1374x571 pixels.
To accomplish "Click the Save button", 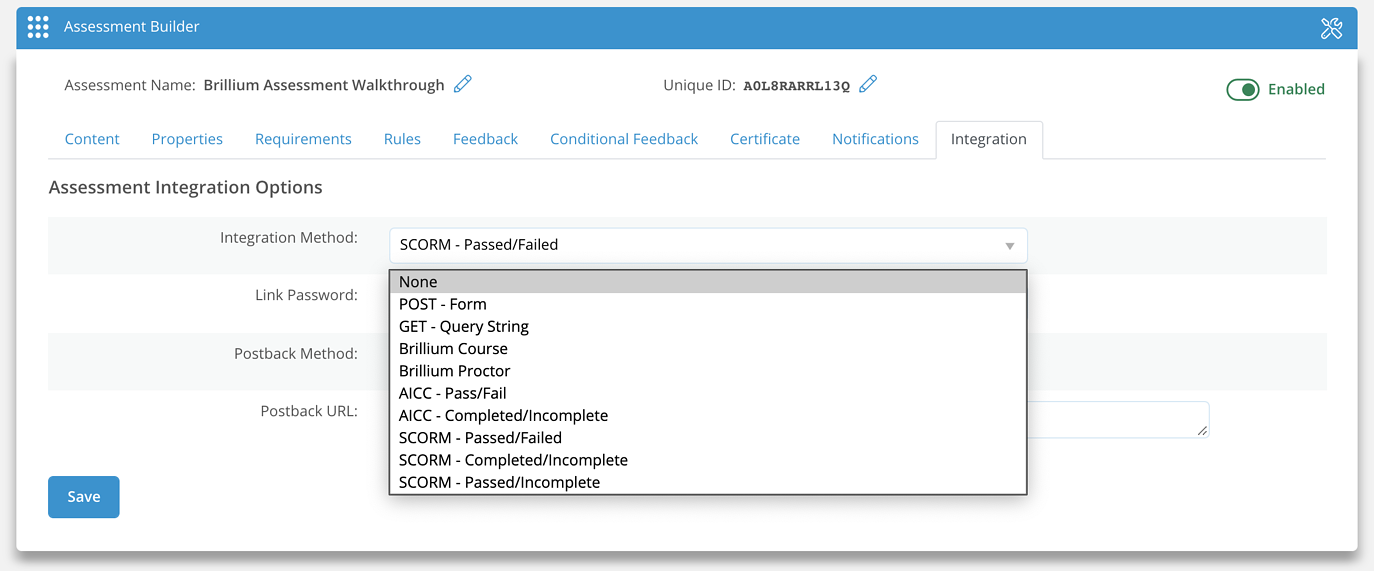I will pyautogui.click(x=84, y=497).
